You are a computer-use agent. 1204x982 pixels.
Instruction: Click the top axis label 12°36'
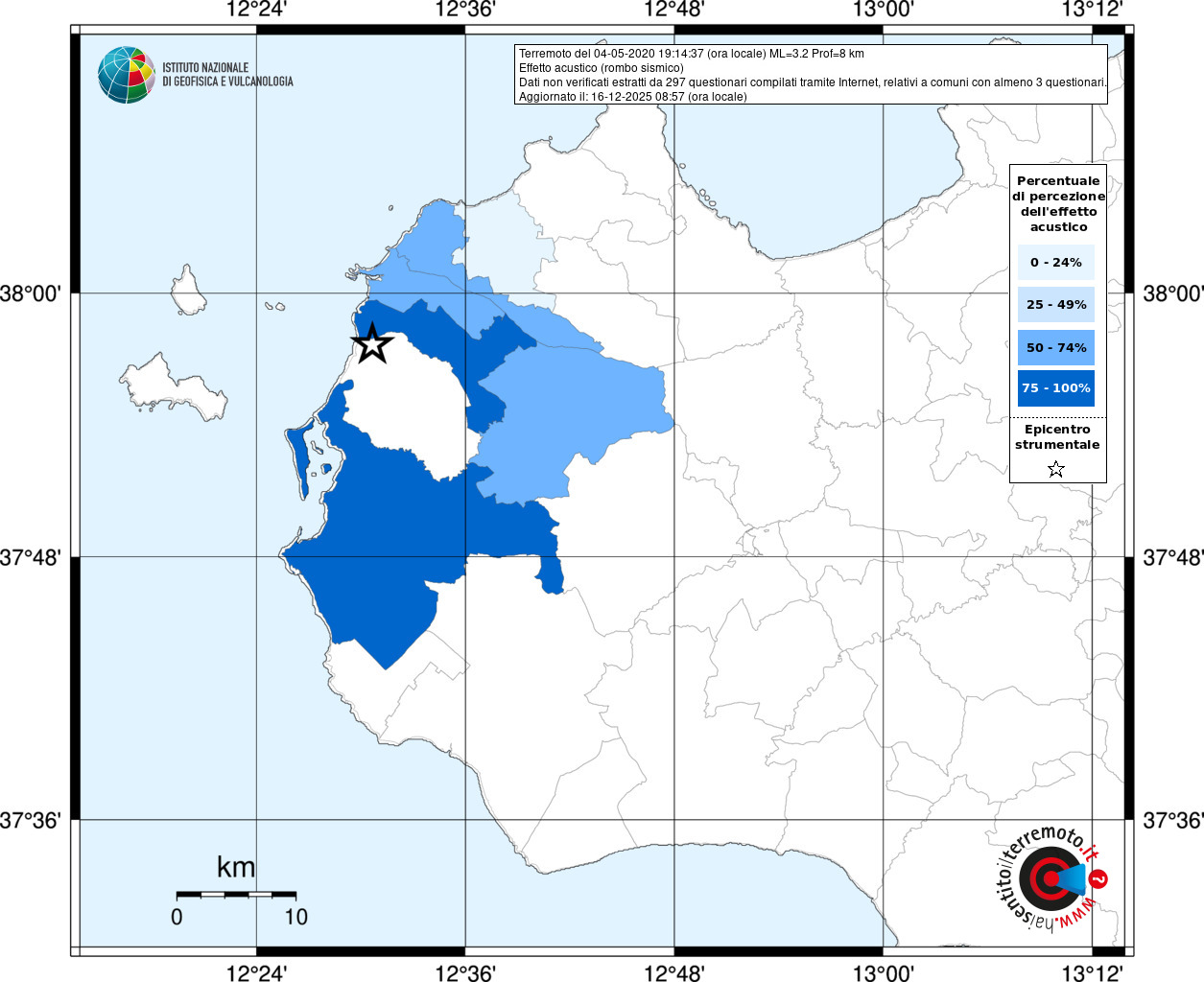point(465,10)
